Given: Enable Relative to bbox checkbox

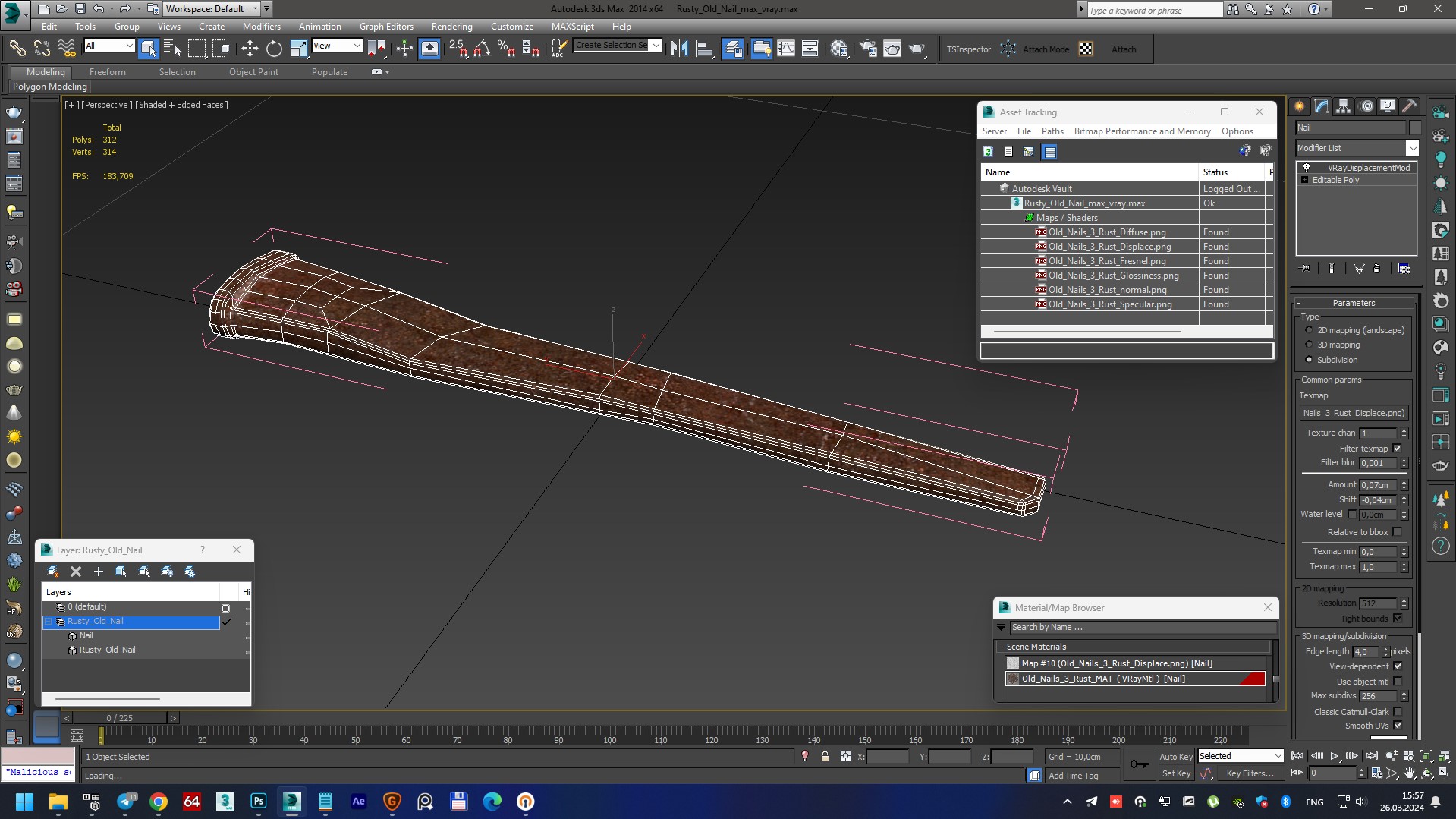Looking at the screenshot, I should 1397,531.
